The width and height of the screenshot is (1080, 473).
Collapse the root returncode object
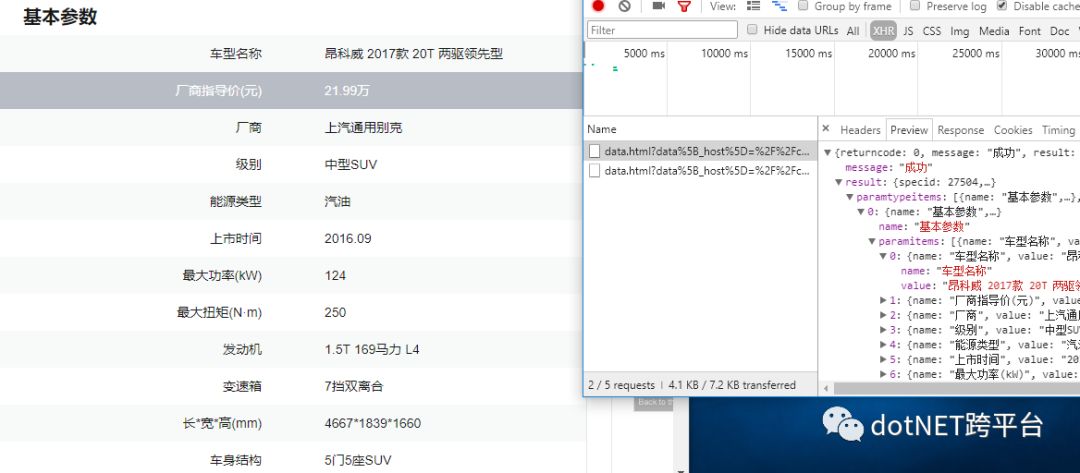point(827,153)
